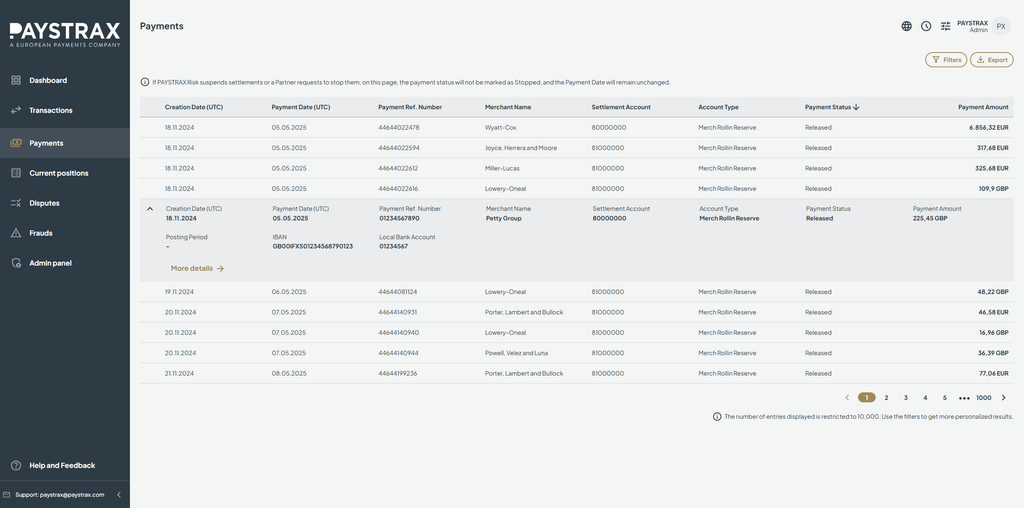The width and height of the screenshot is (1024, 508).
Task: Follow the More details link
Action: pos(197,268)
